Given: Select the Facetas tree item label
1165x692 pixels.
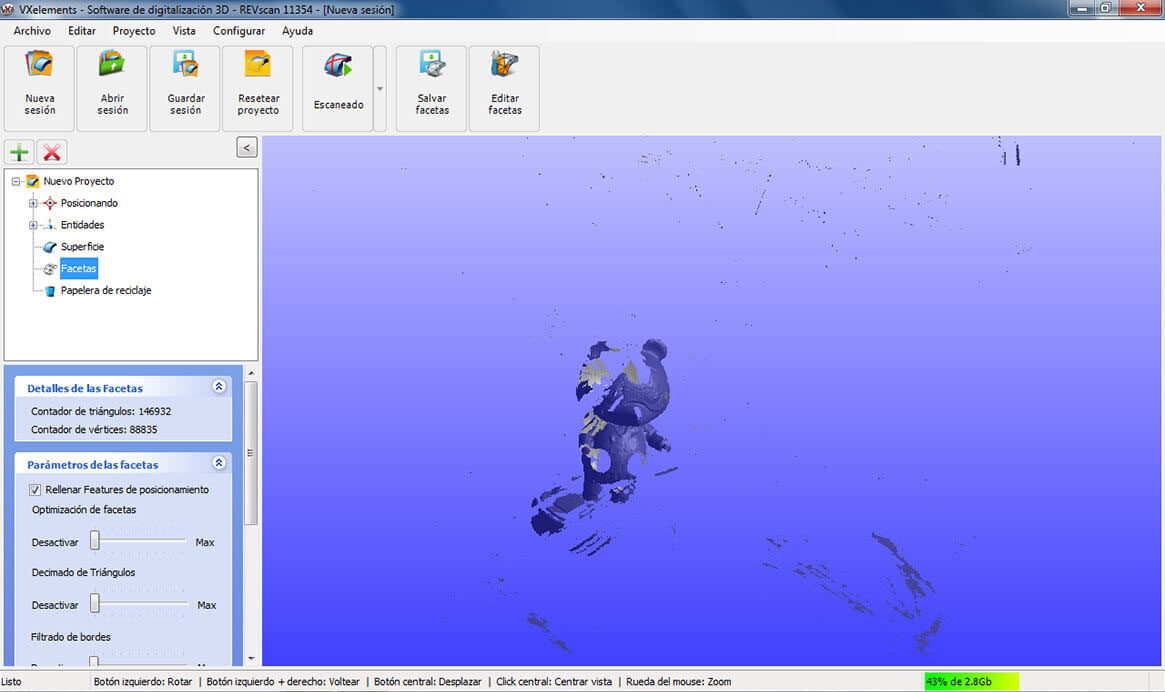Looking at the screenshot, I should coord(79,268).
